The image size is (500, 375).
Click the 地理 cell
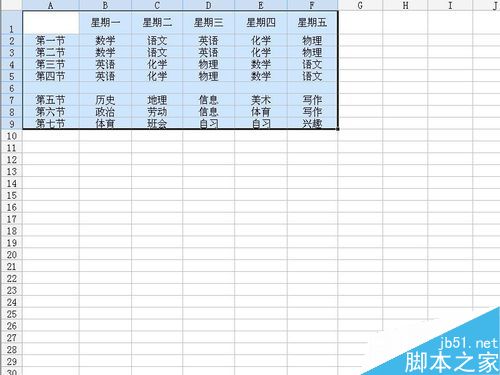(157, 100)
